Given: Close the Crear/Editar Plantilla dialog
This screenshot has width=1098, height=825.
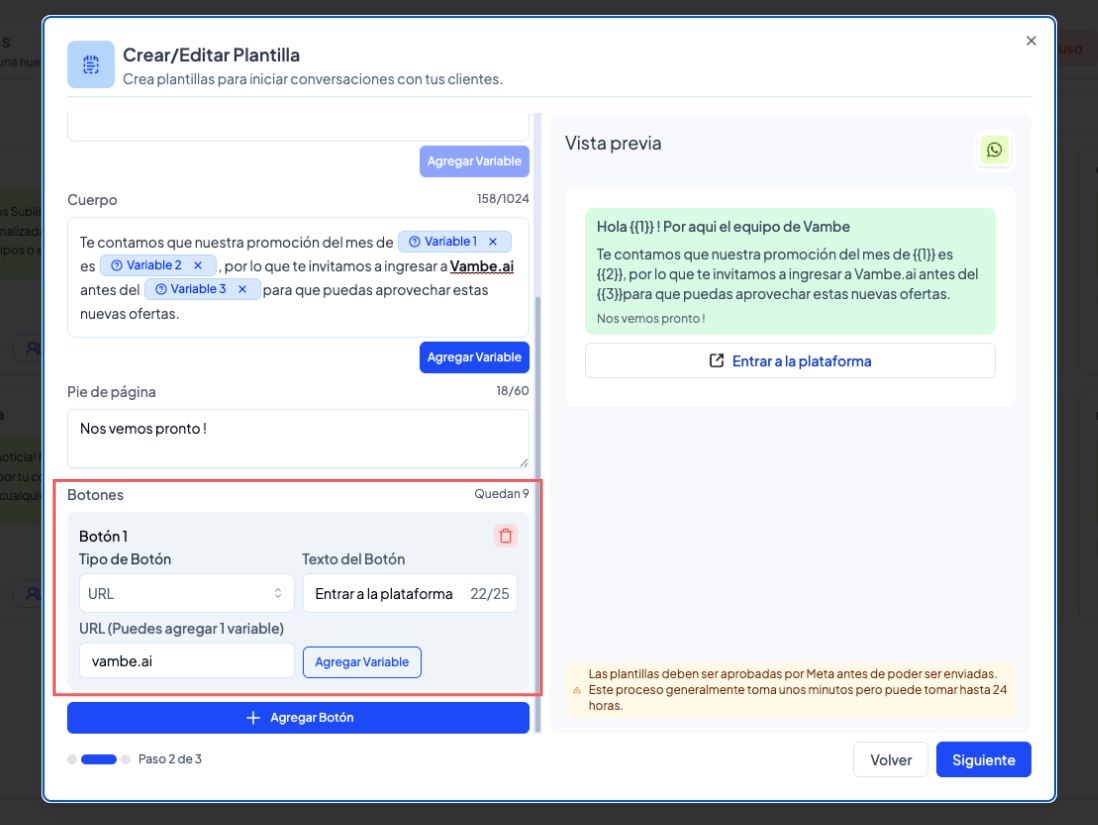Looking at the screenshot, I should (1031, 41).
